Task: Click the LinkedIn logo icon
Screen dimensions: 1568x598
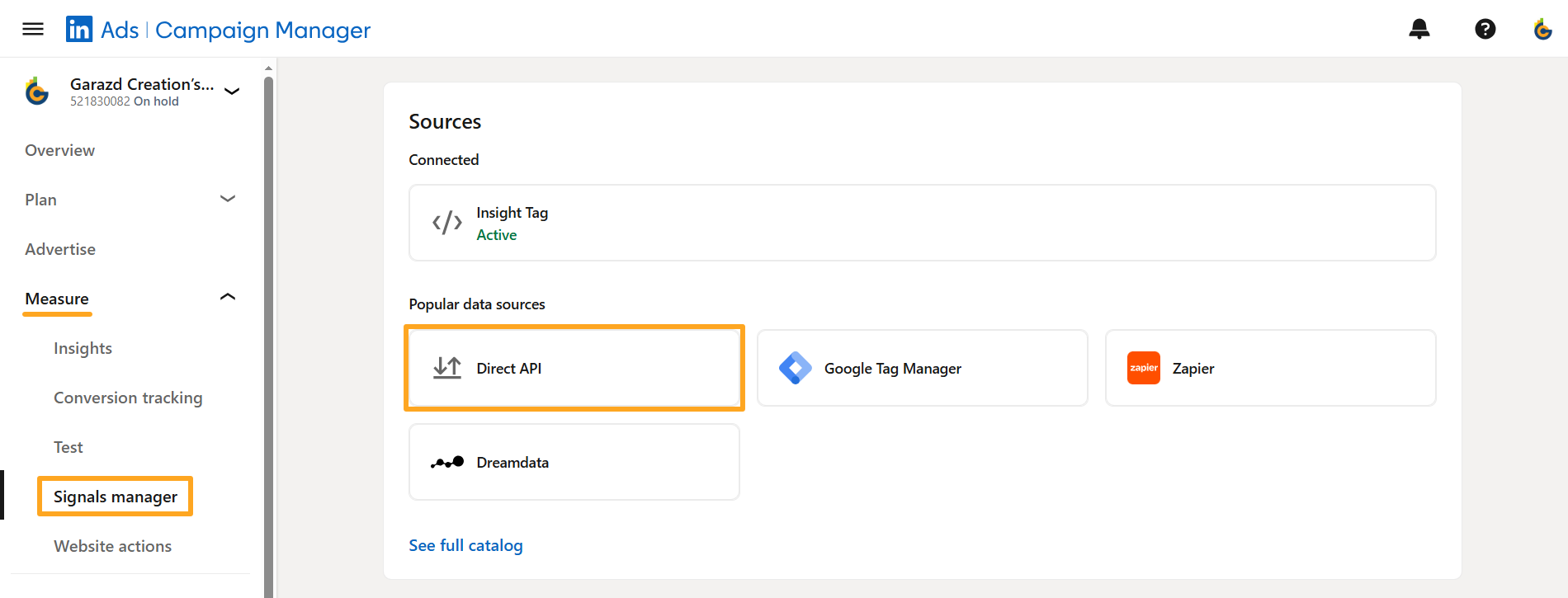Action: pos(79,29)
